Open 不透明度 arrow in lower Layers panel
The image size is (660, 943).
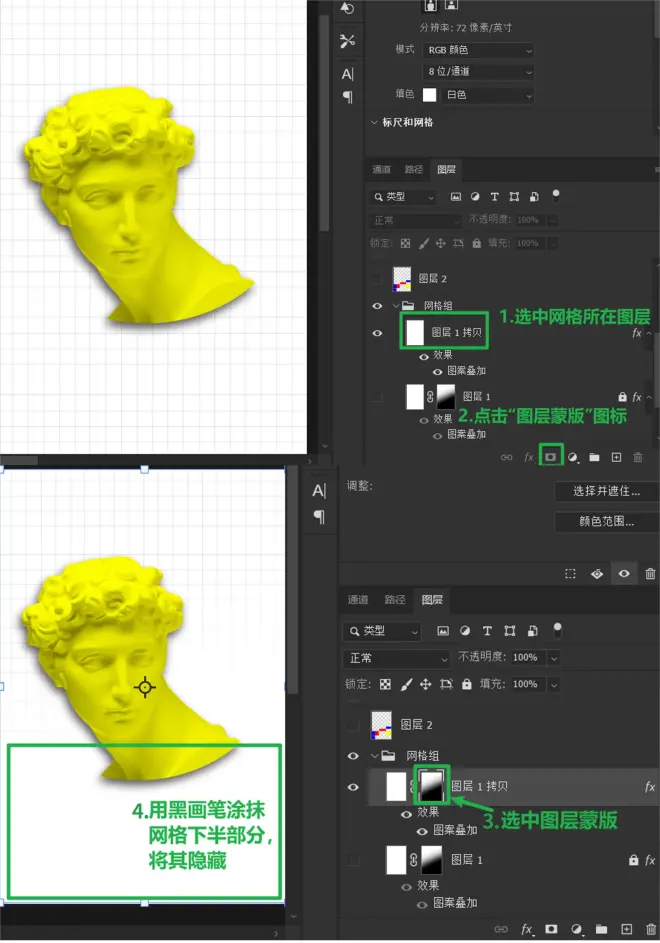(554, 658)
